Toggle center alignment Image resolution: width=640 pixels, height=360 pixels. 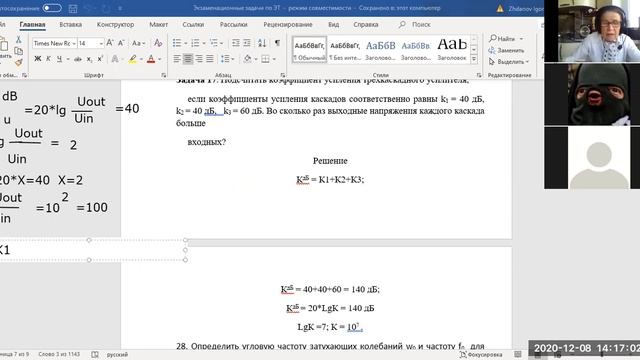click(188, 59)
